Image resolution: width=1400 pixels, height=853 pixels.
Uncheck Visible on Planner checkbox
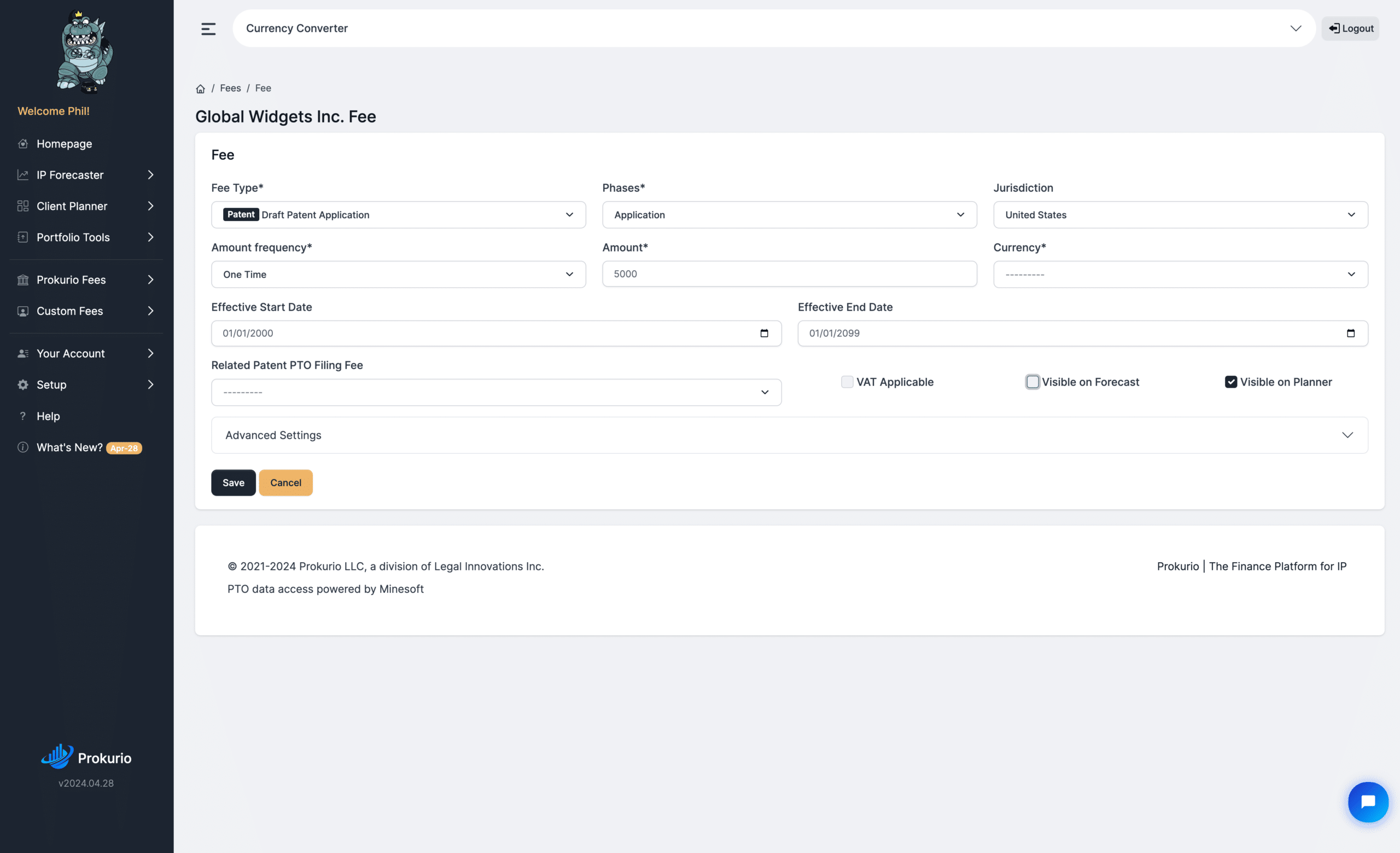[1230, 382]
